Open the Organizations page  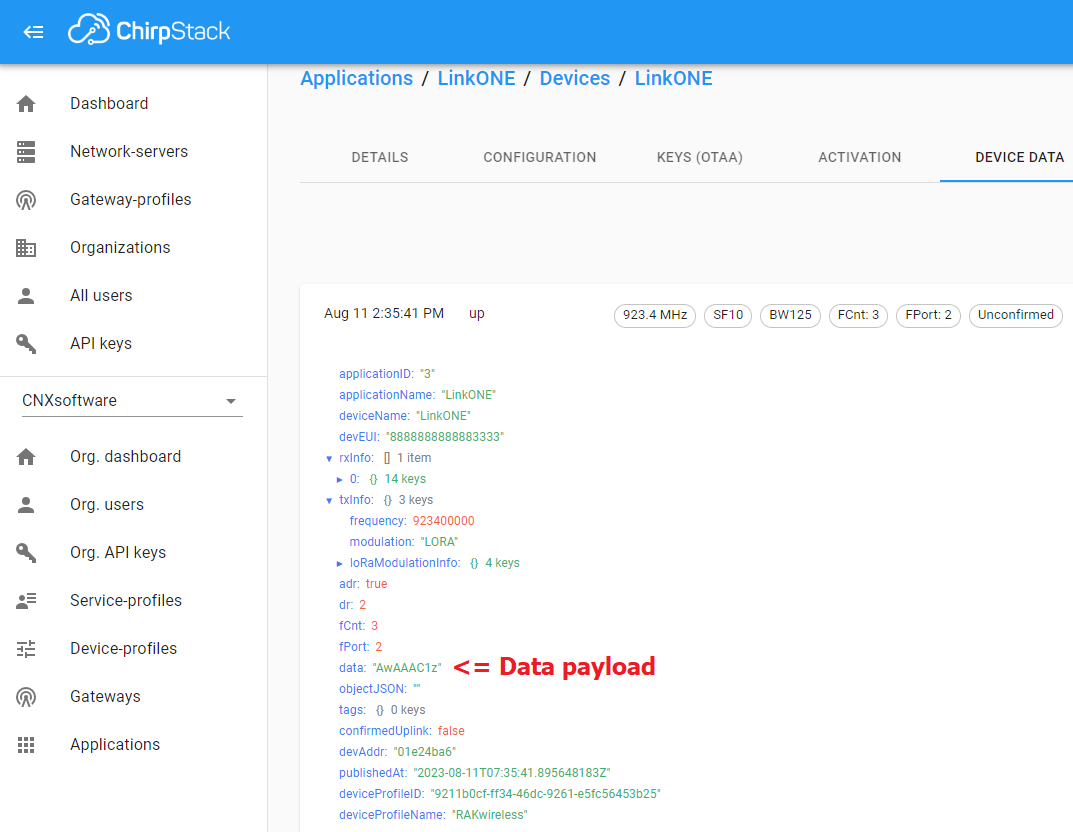pyautogui.click(x=120, y=247)
